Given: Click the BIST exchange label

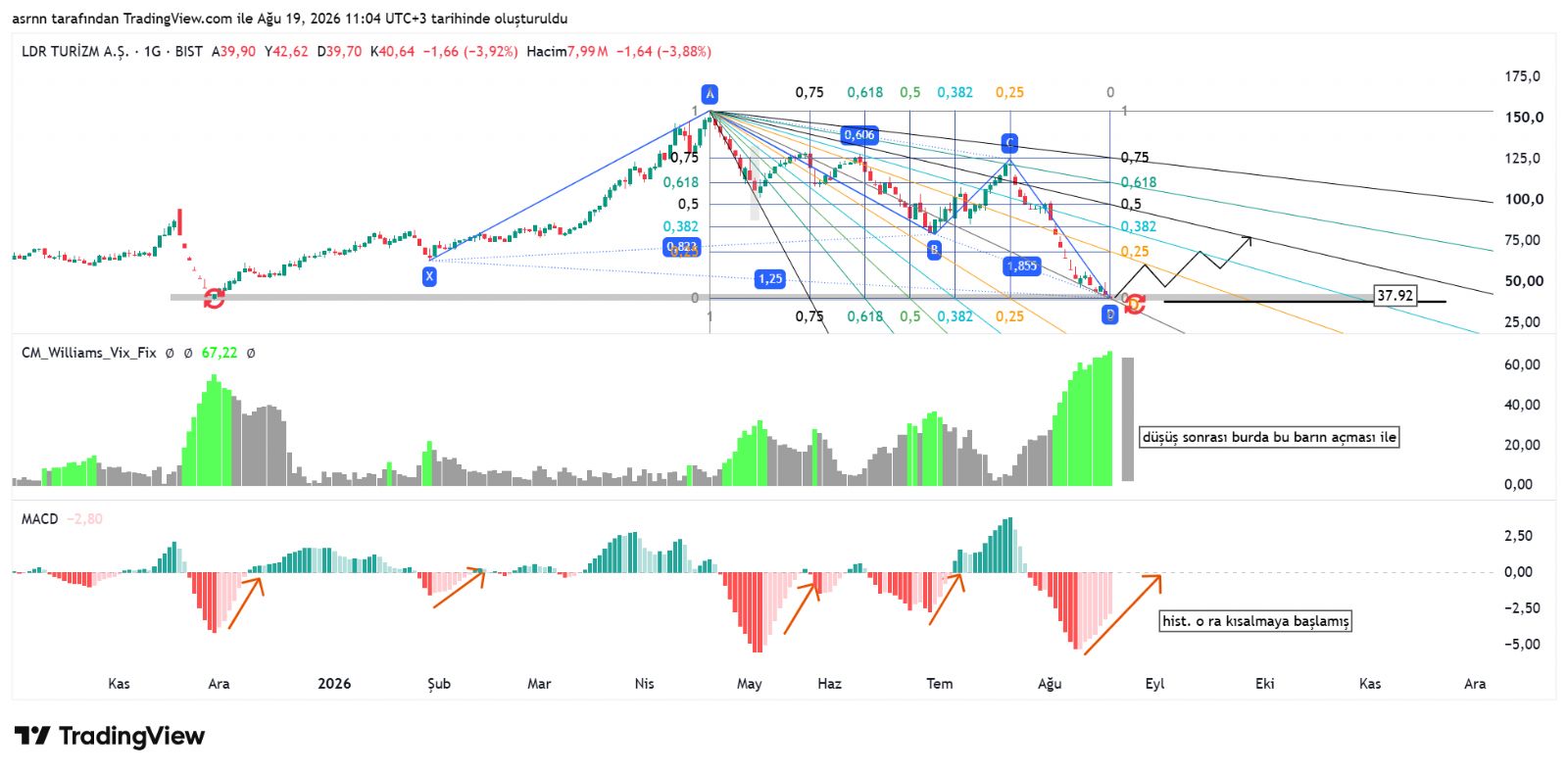Looking at the screenshot, I should 189,51.
